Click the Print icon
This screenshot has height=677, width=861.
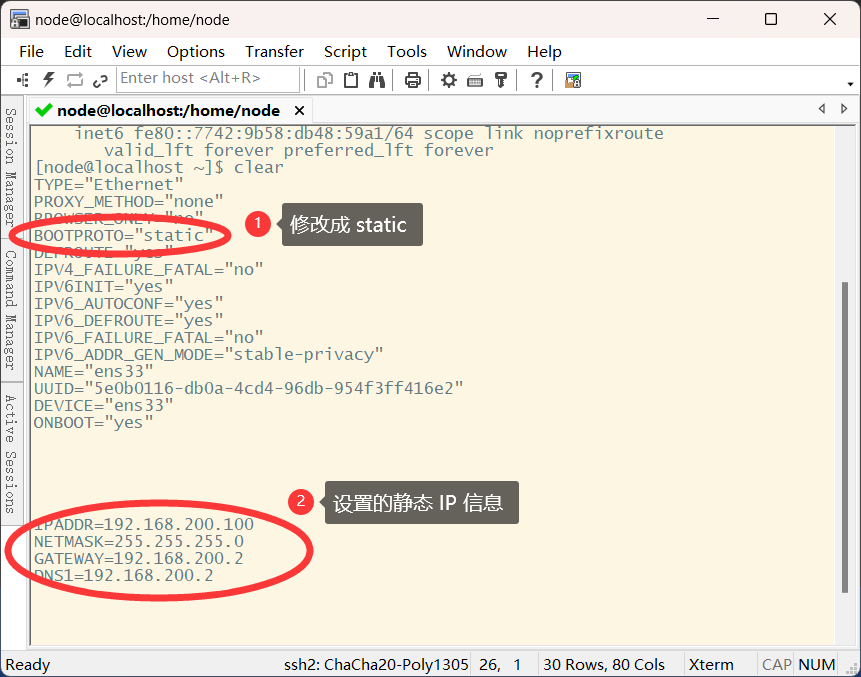412,80
